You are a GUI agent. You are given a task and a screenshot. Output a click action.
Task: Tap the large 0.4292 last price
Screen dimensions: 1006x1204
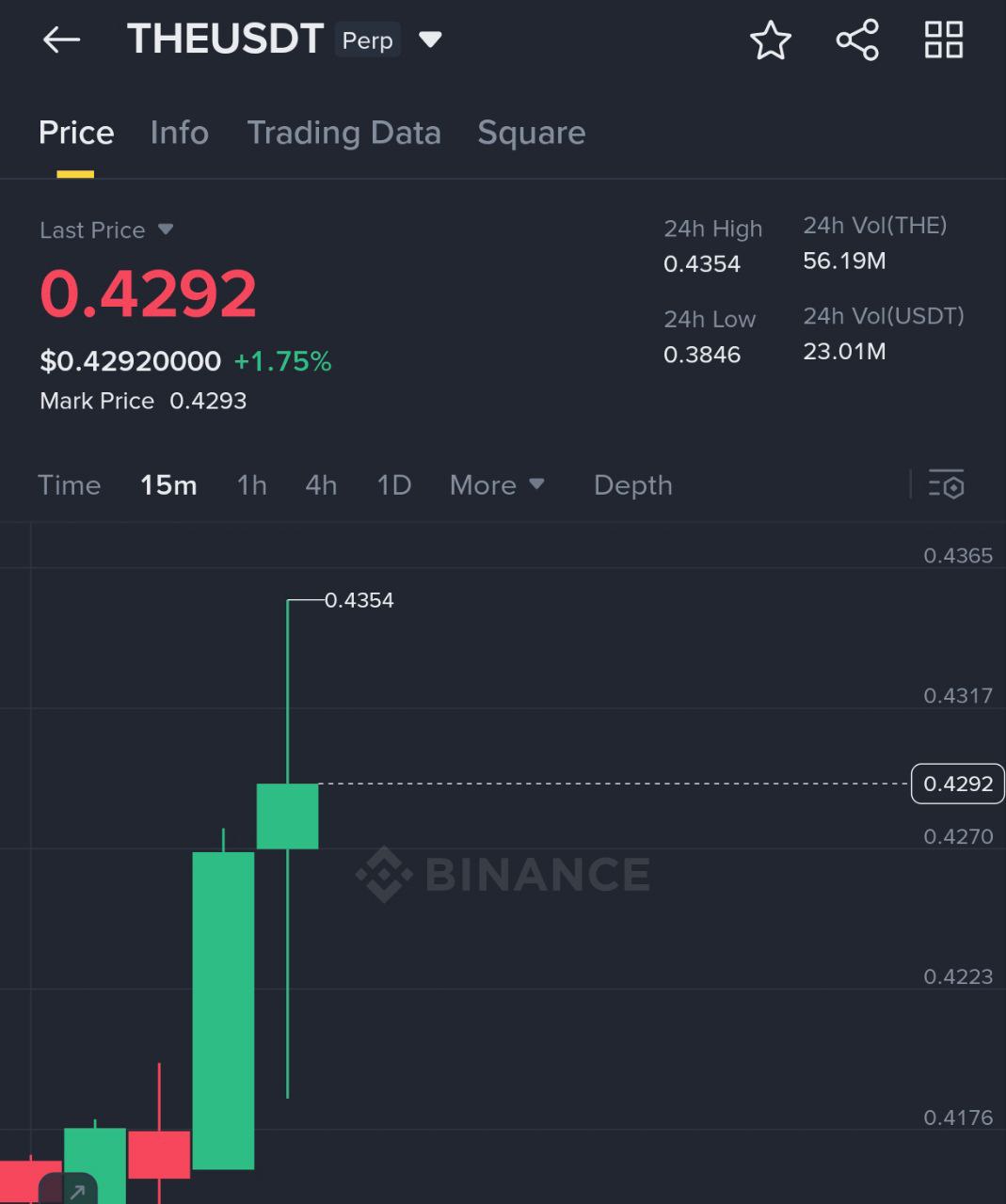[x=148, y=293]
